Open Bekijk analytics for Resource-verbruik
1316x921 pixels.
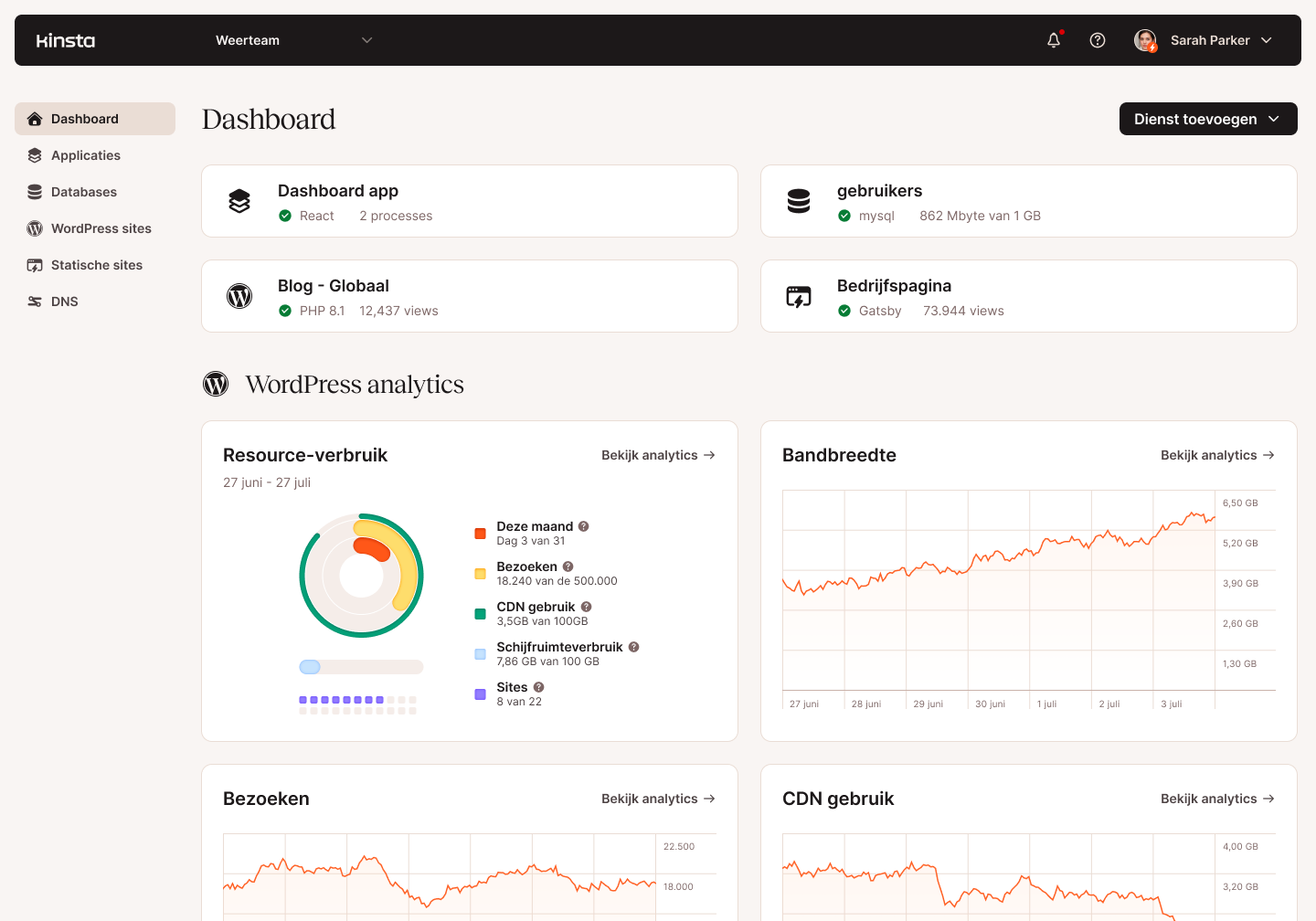(x=658, y=455)
